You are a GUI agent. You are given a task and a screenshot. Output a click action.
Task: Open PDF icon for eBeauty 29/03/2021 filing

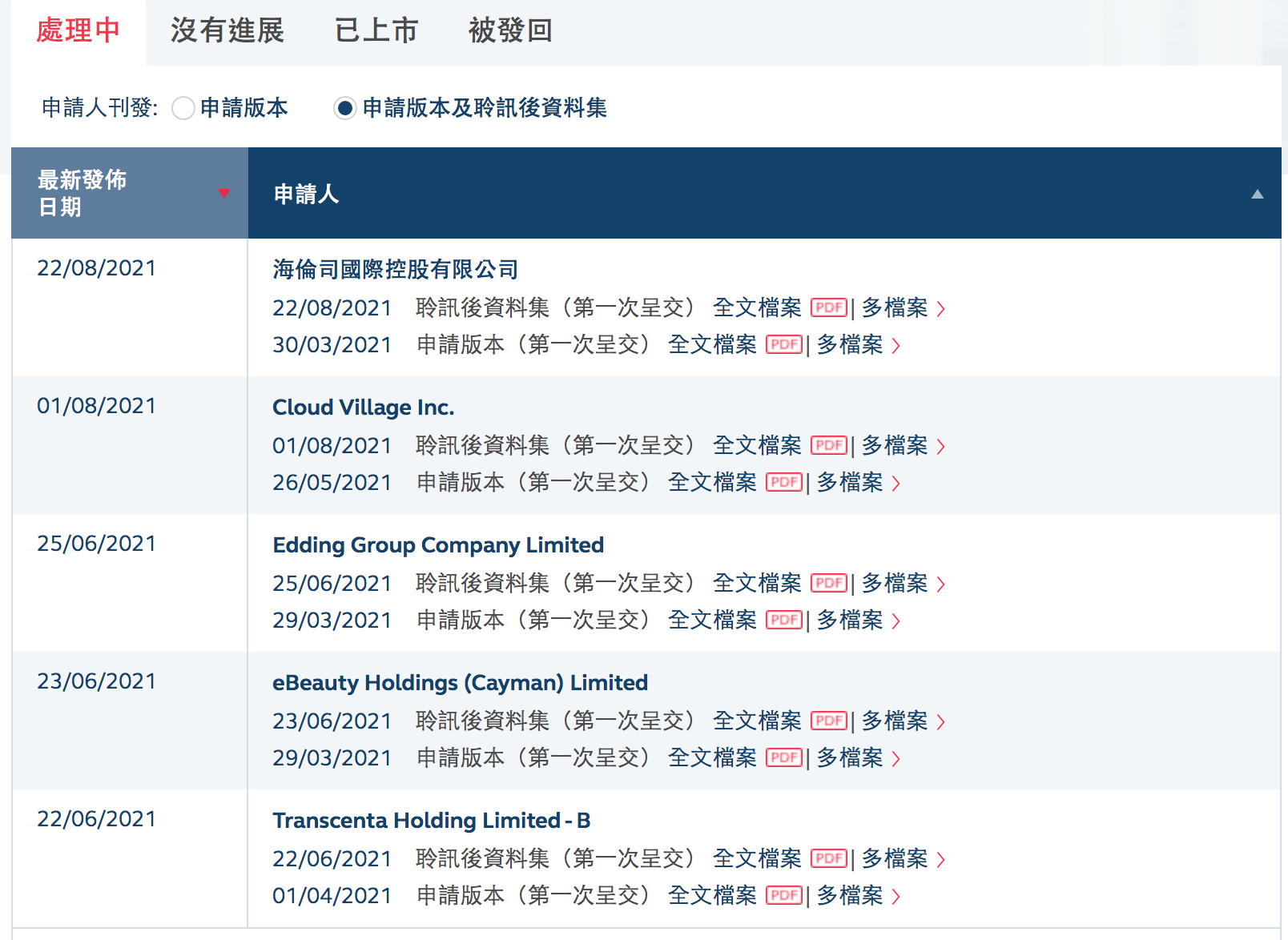click(784, 757)
